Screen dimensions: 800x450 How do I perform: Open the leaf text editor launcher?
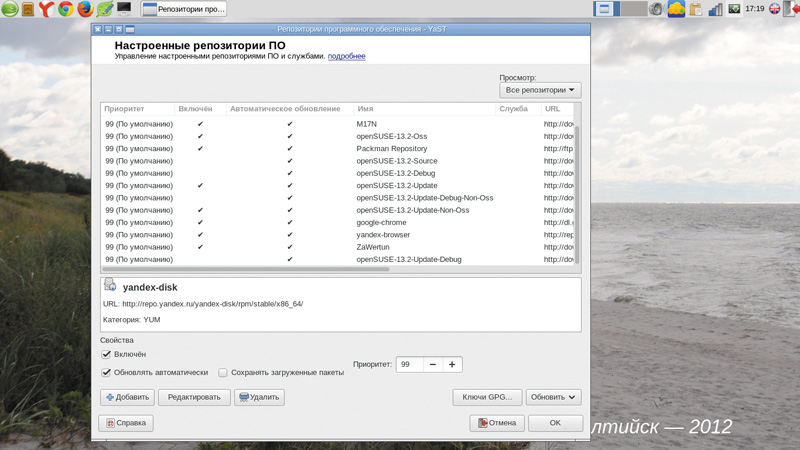105,9
